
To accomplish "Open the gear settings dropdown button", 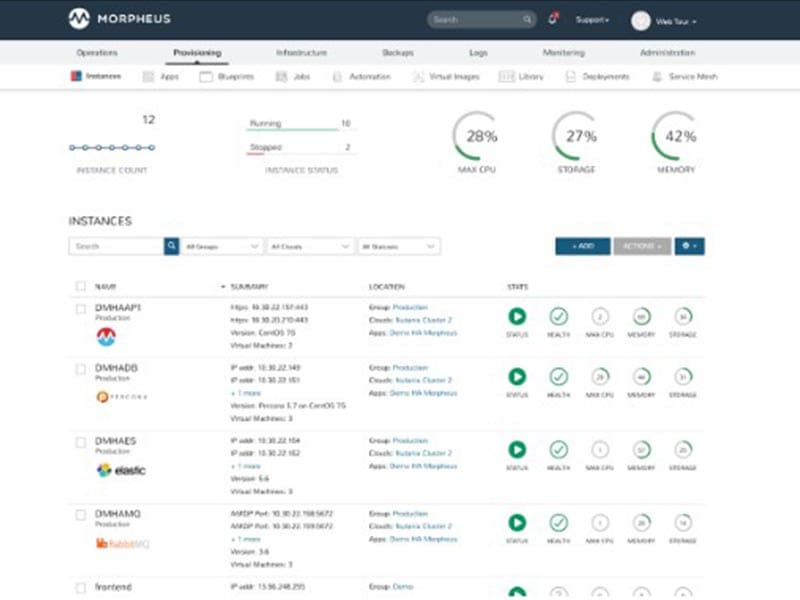I will (689, 246).
